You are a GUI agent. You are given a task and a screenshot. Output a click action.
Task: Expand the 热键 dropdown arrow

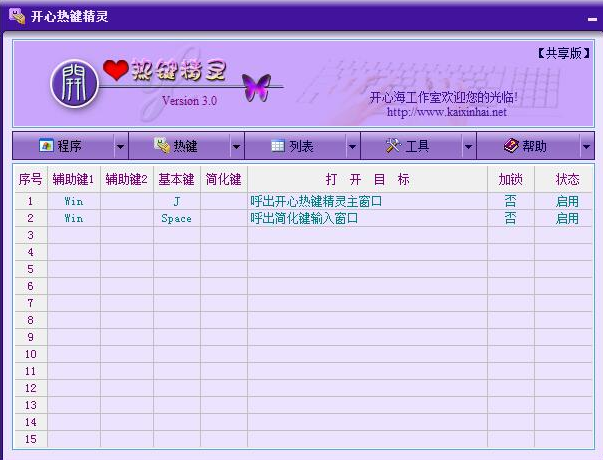click(237, 146)
